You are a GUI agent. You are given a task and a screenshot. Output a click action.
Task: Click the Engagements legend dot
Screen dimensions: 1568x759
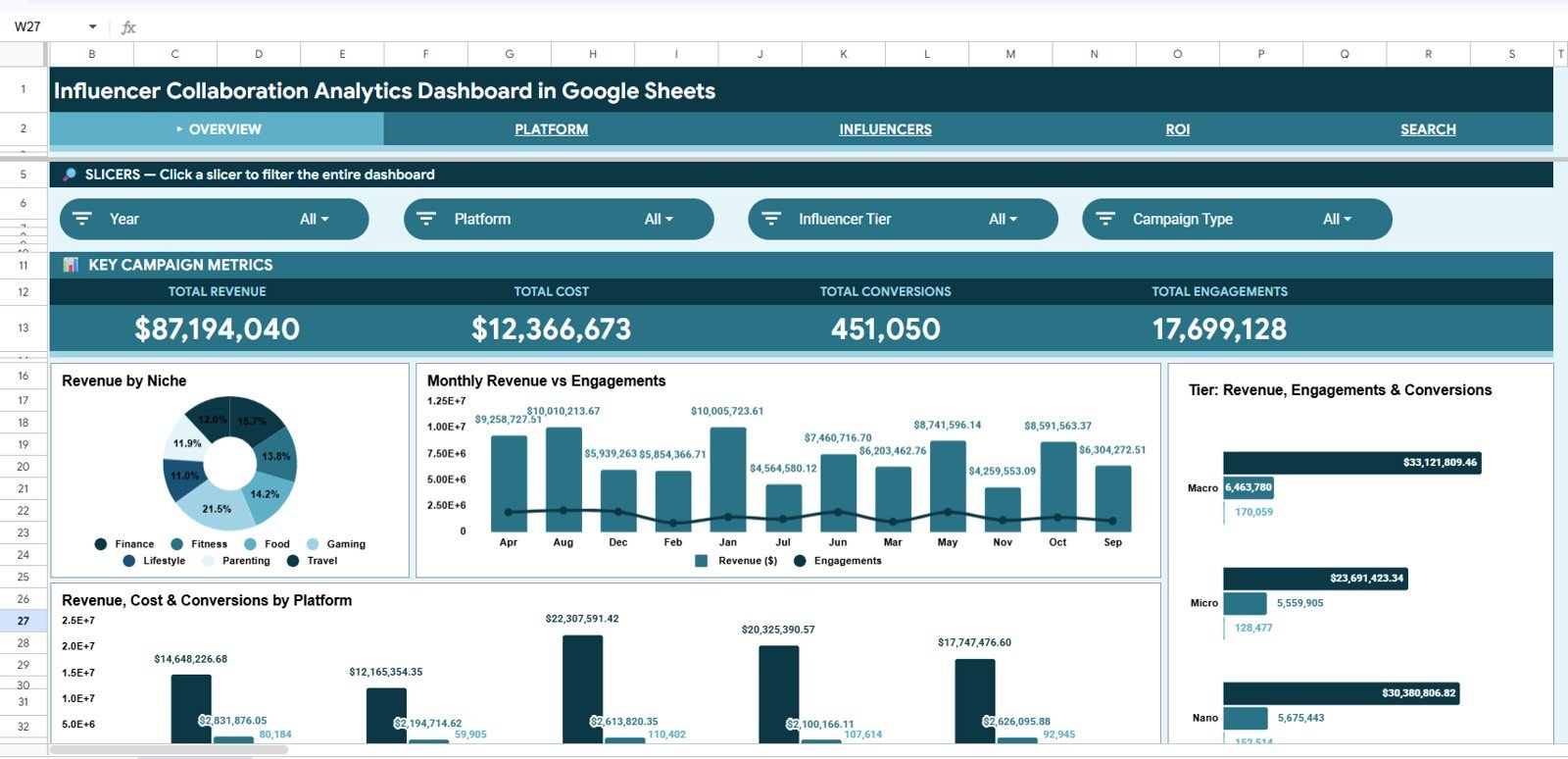(800, 561)
